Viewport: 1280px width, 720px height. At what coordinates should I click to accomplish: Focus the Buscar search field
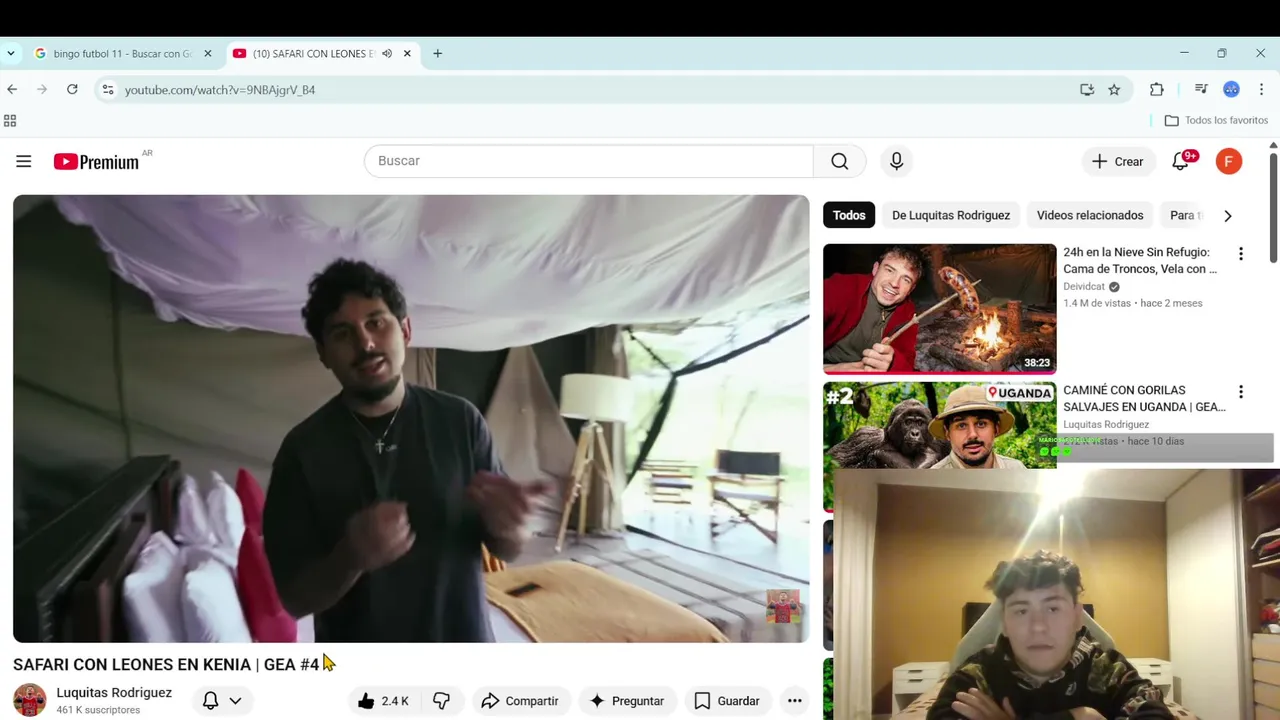[589, 161]
